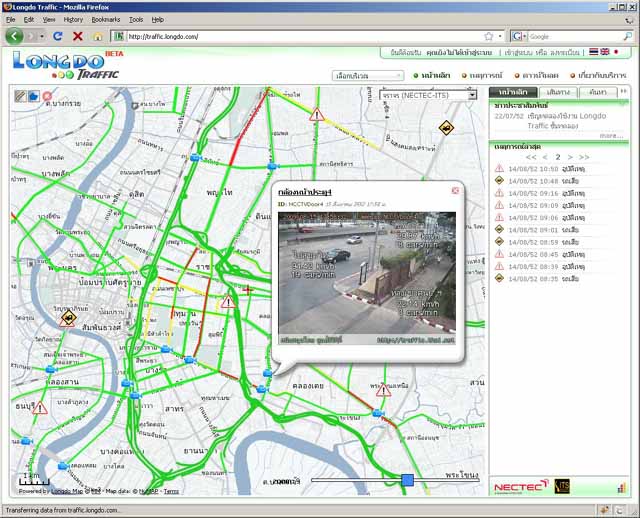Viewport: 640px width, 518px height.
Task: Click the Longdo Traffic logo
Action: point(67,64)
